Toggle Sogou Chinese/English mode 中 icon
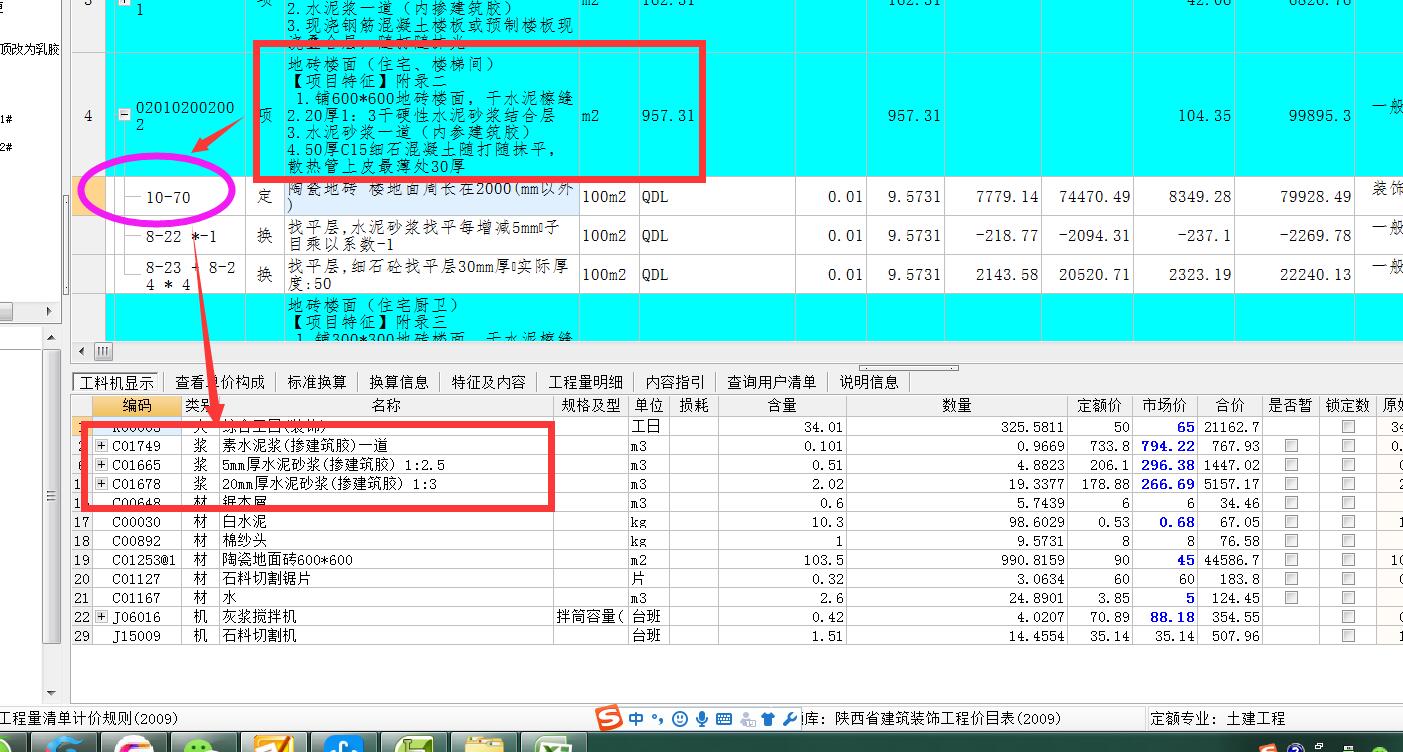This screenshot has width=1403, height=752. tap(637, 718)
